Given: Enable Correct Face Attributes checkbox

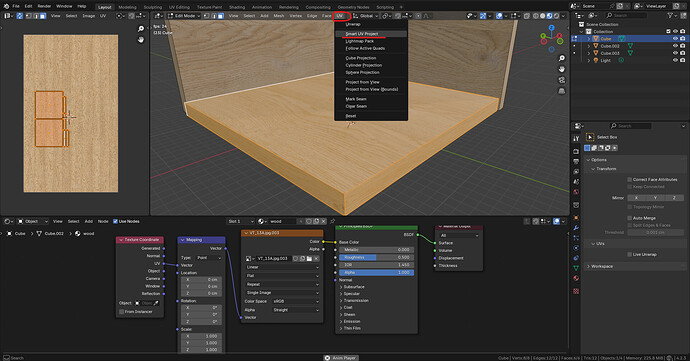Looking at the screenshot, I should coord(629,180).
